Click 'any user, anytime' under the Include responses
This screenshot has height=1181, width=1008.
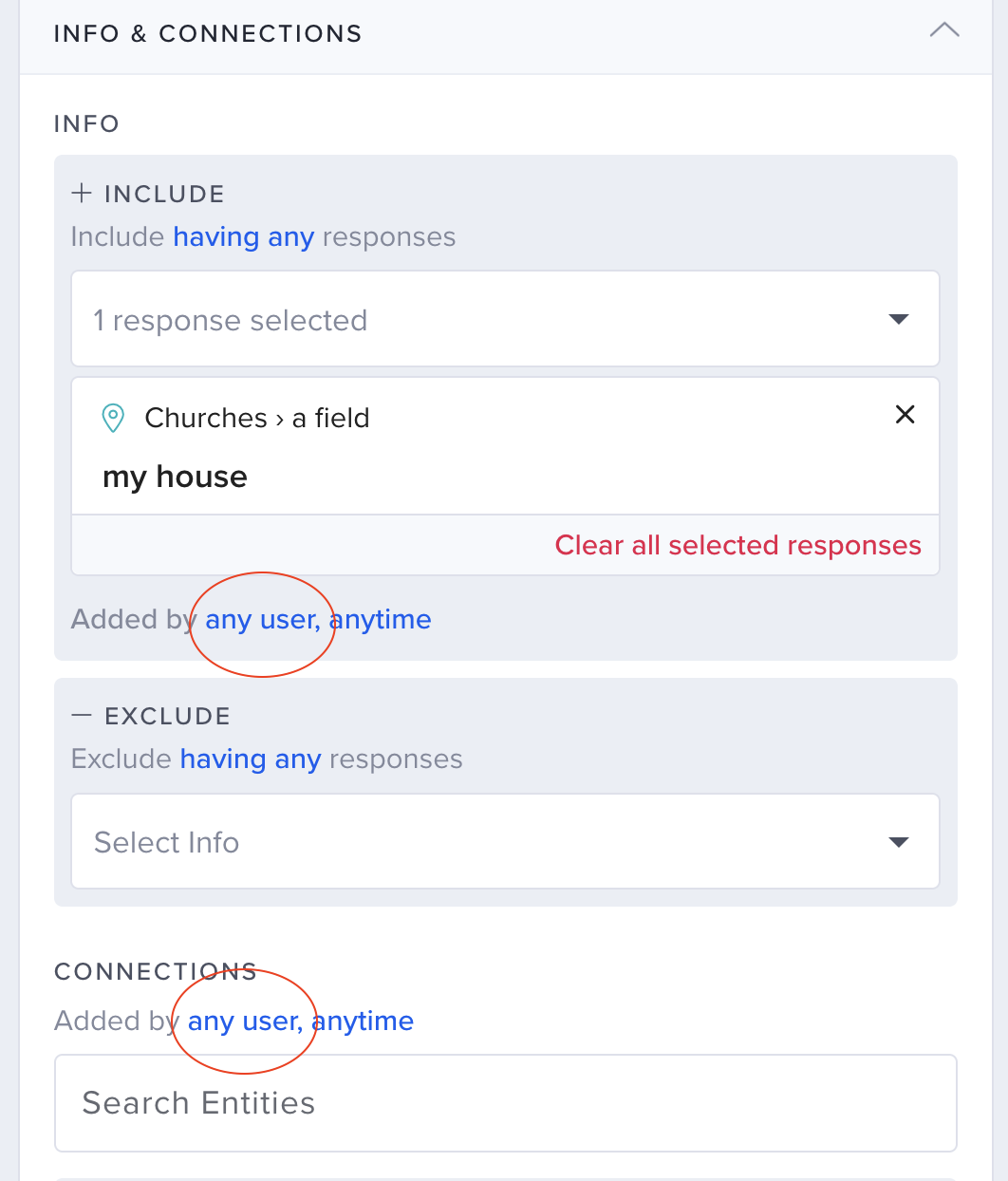[317, 619]
